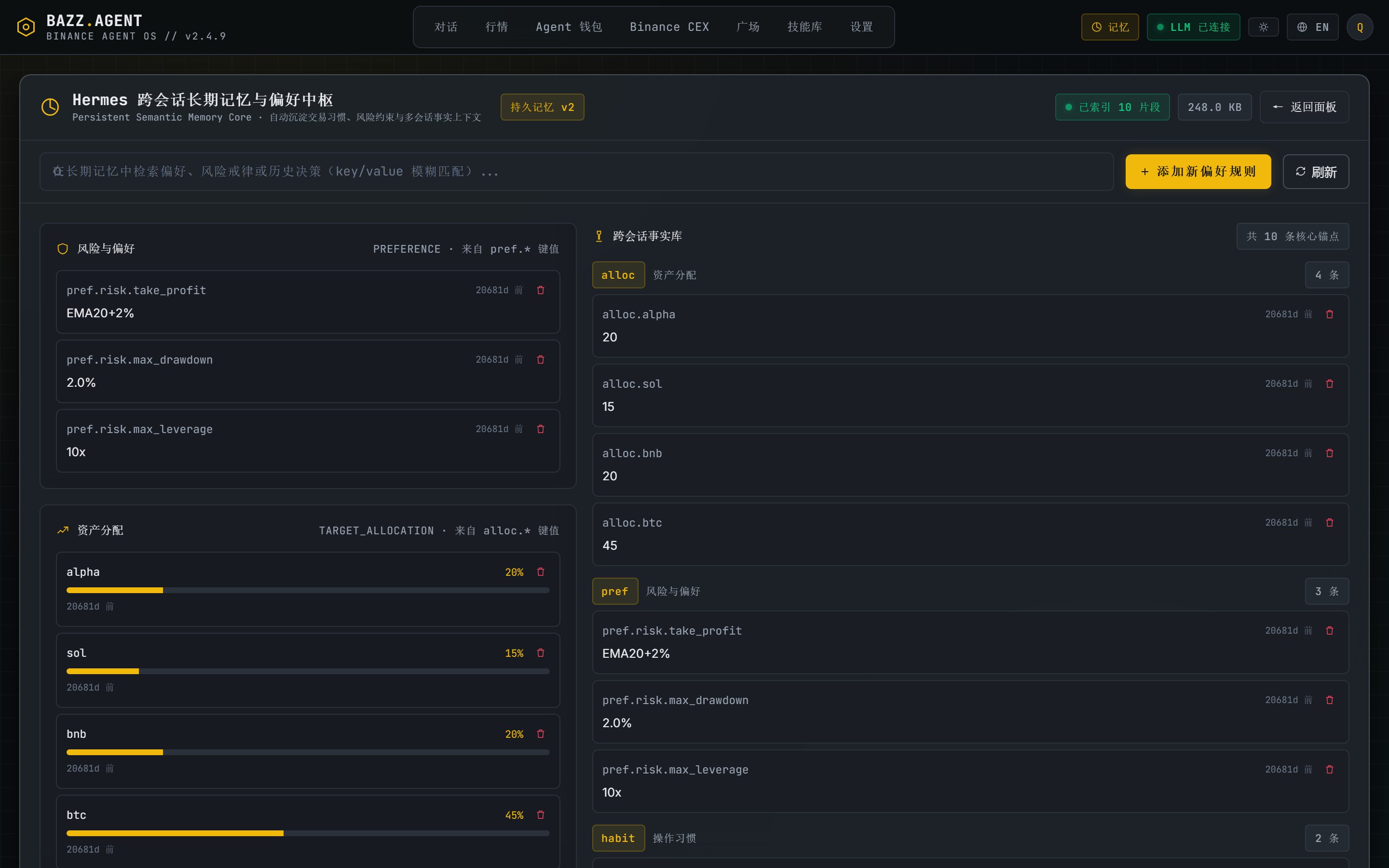
Task: Click the anchor icon beside 跨会话事实库
Action: coord(599,236)
